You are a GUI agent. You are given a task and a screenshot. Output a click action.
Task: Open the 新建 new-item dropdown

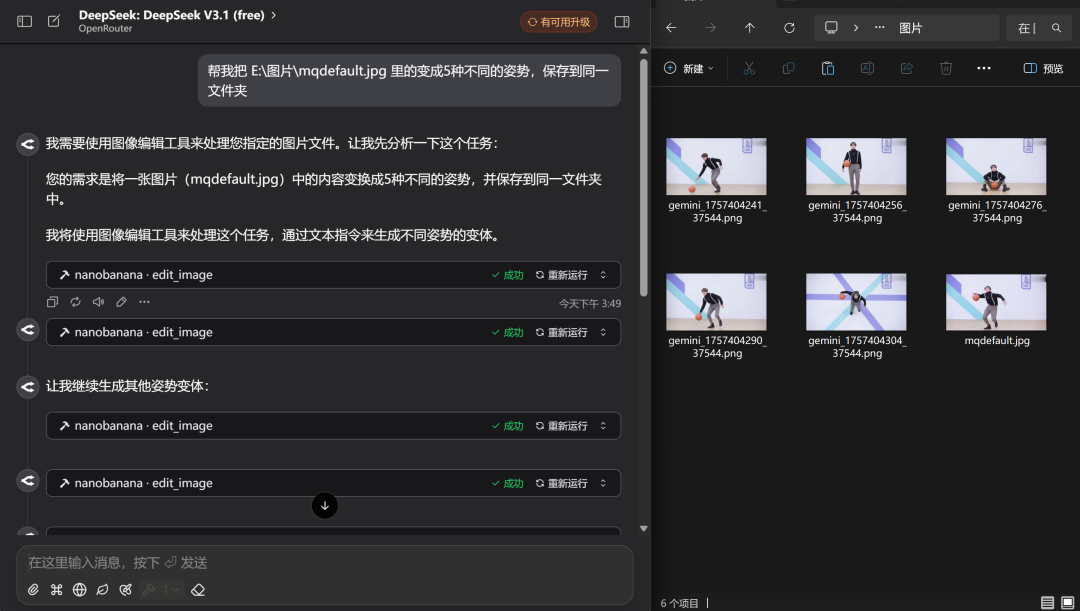pyautogui.click(x=686, y=67)
